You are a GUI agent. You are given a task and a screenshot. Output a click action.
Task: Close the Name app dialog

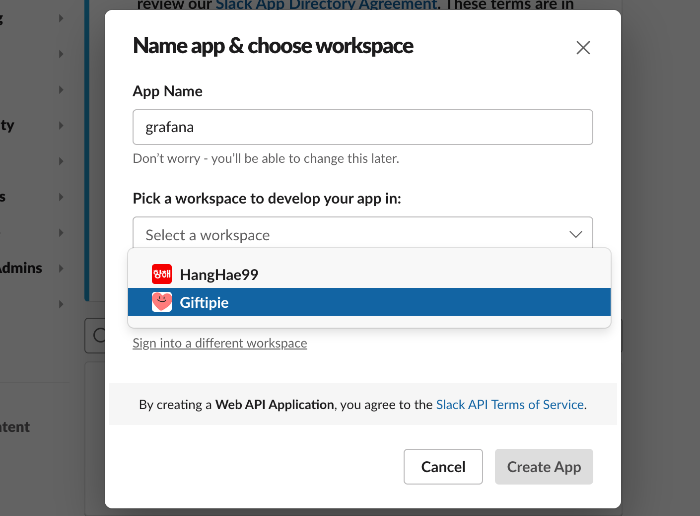583,47
